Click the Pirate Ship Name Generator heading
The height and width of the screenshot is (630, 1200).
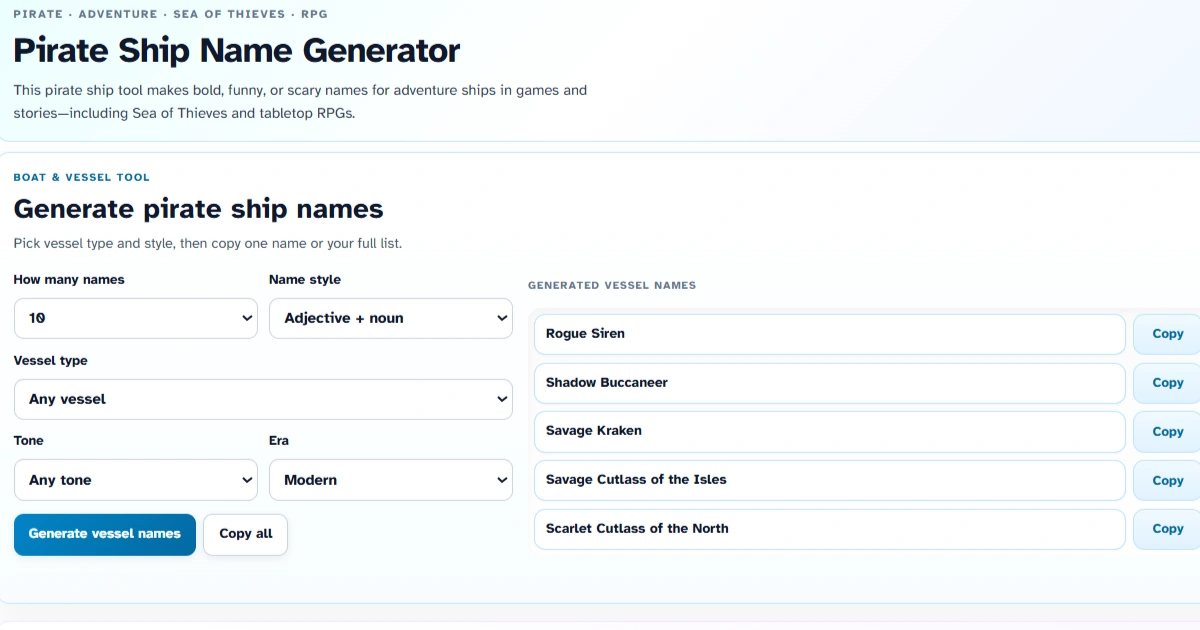tap(237, 50)
